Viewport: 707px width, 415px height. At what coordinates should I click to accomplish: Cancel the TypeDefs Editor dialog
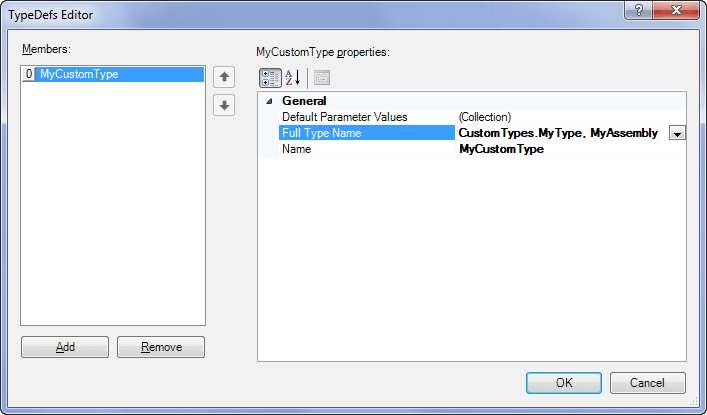point(647,383)
